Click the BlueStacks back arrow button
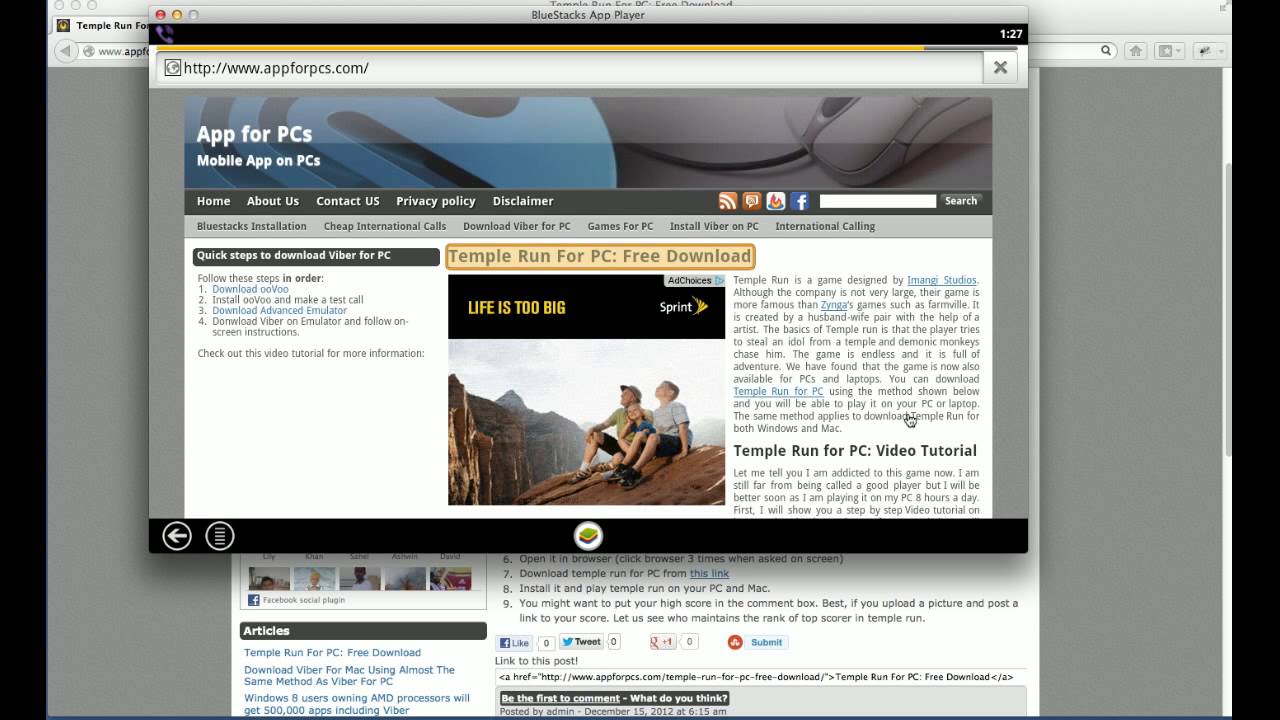This screenshot has width=1280, height=720. point(177,536)
